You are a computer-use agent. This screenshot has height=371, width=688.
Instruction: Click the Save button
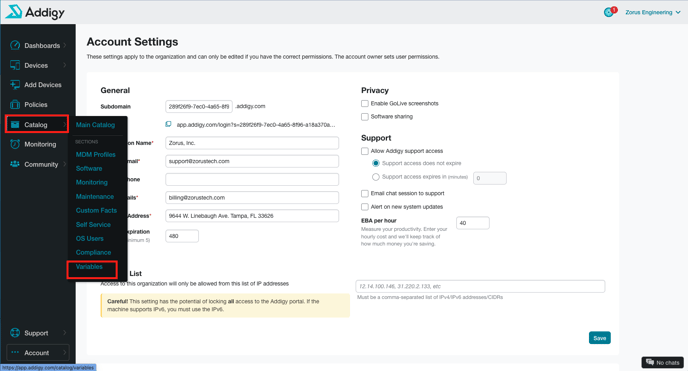click(600, 338)
